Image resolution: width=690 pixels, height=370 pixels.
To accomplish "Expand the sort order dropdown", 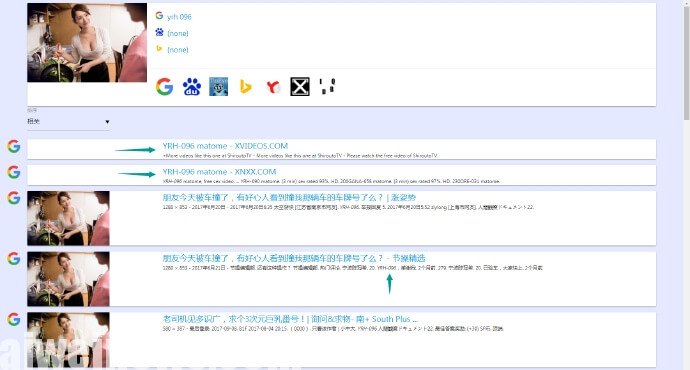I will [x=68, y=121].
